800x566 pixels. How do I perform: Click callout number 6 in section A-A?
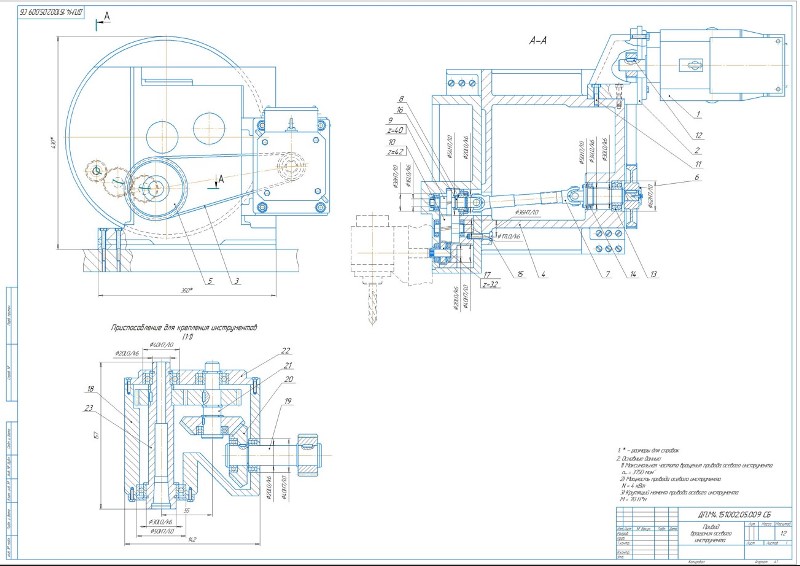(696, 178)
